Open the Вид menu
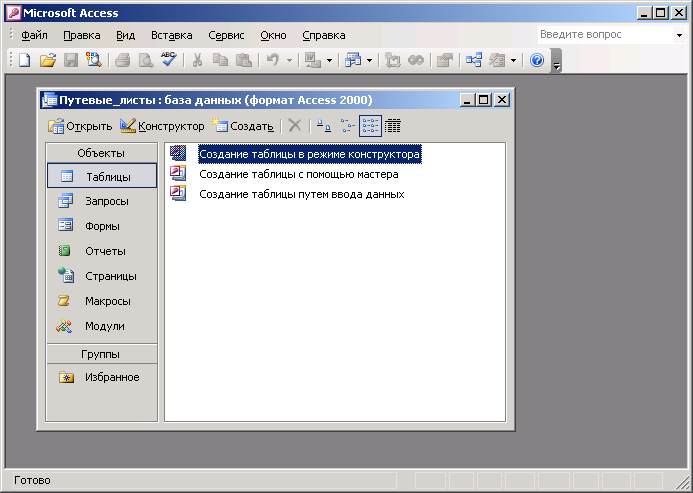The image size is (693, 493). pos(126,35)
